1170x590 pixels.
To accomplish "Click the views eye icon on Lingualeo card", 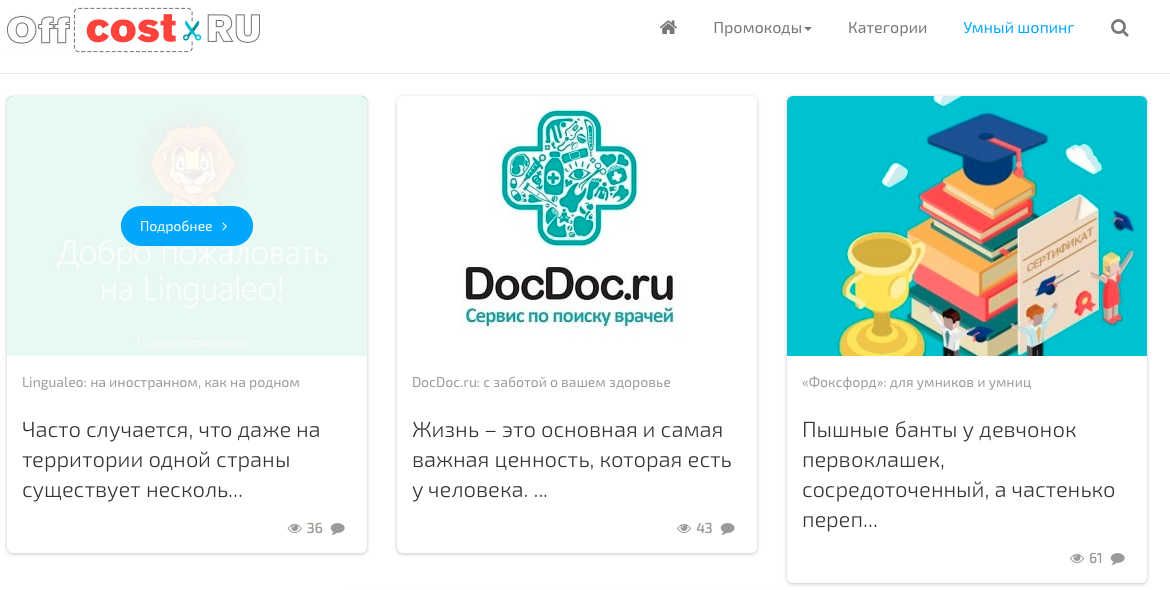I will click(295, 528).
